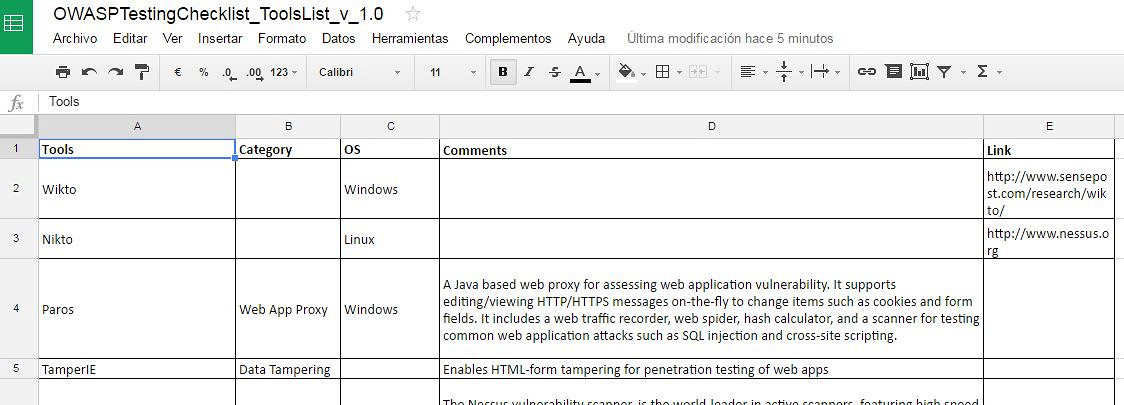Insert a comment

click(893, 72)
